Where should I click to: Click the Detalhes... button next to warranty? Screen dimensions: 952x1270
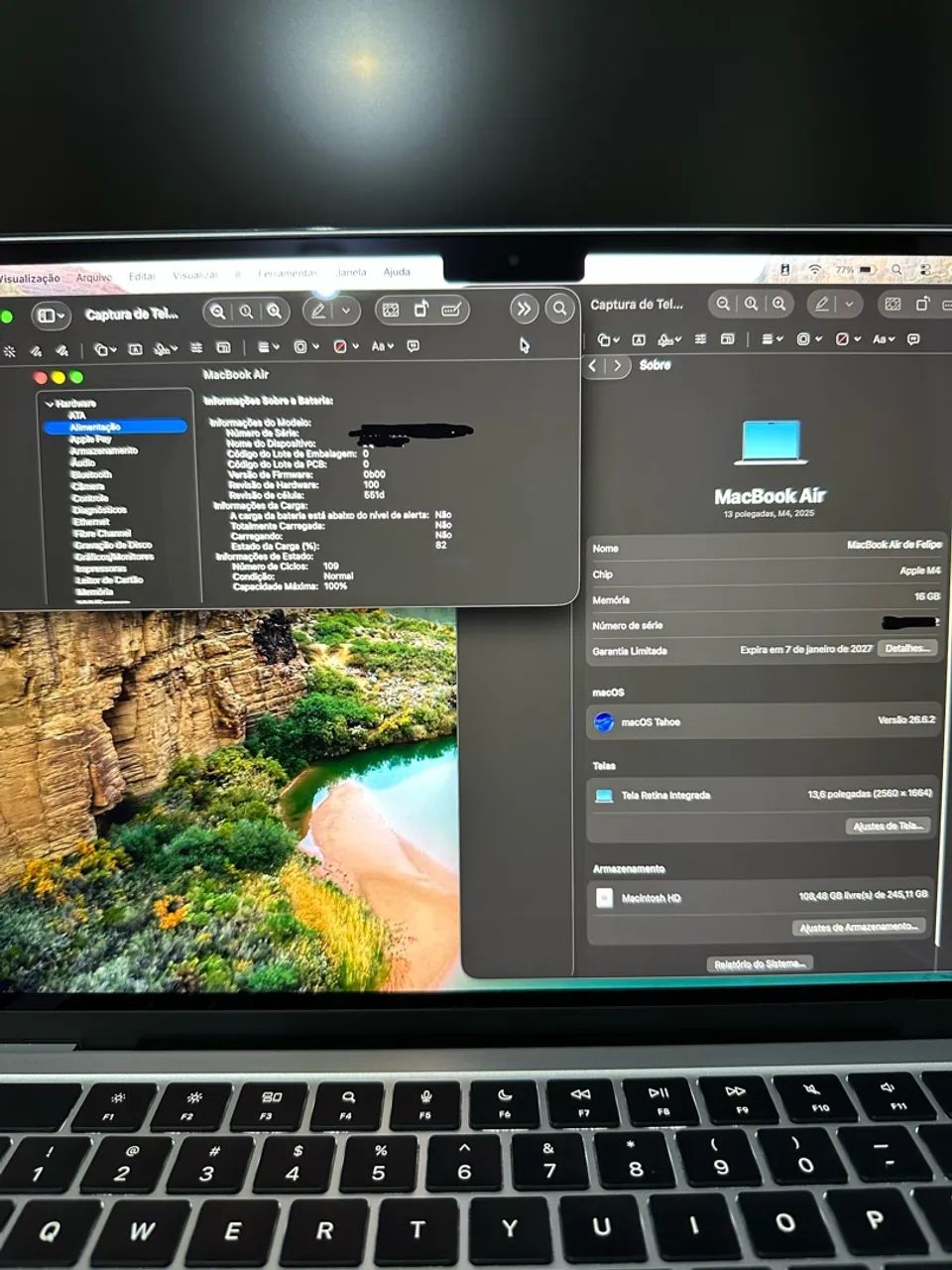point(907,648)
